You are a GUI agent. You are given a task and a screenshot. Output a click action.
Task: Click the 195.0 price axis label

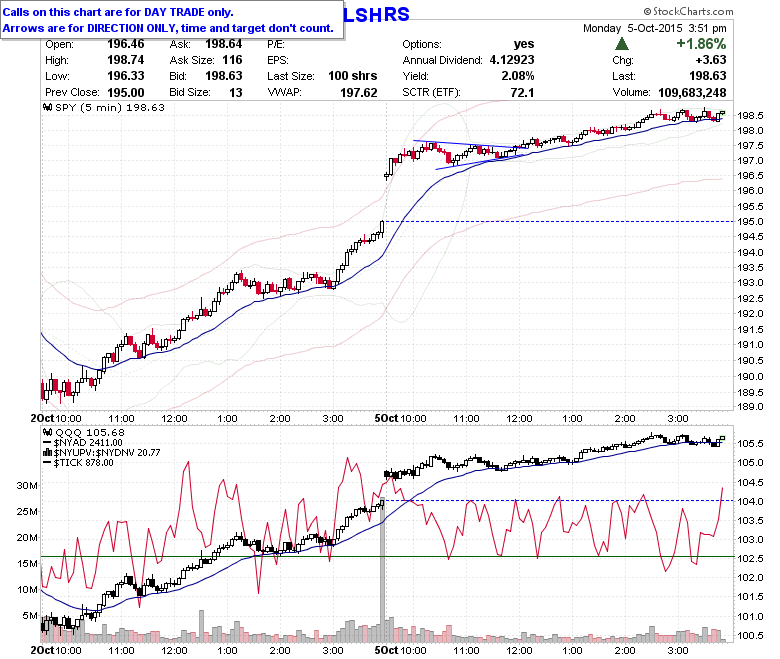tap(750, 222)
